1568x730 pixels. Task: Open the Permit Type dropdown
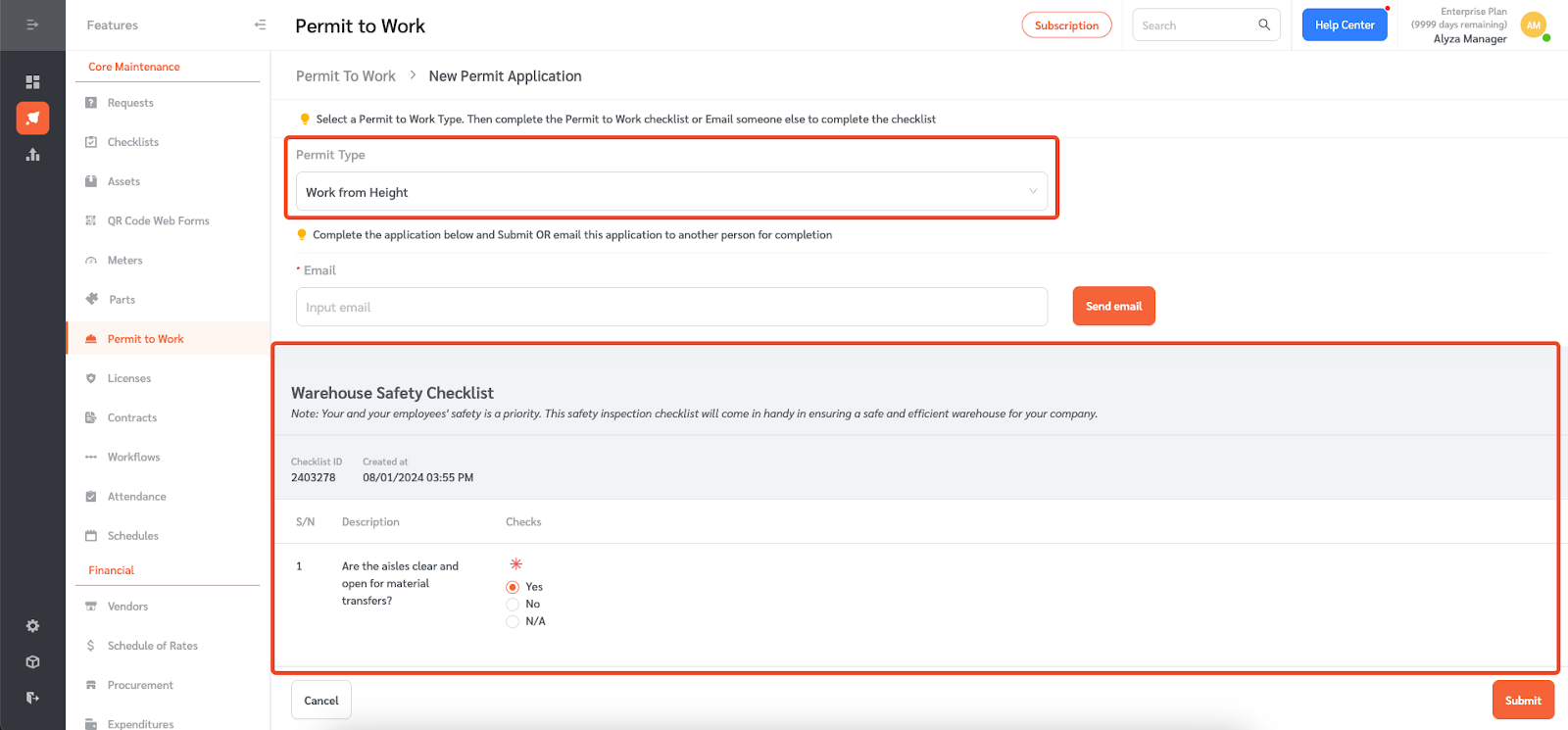[x=671, y=191]
